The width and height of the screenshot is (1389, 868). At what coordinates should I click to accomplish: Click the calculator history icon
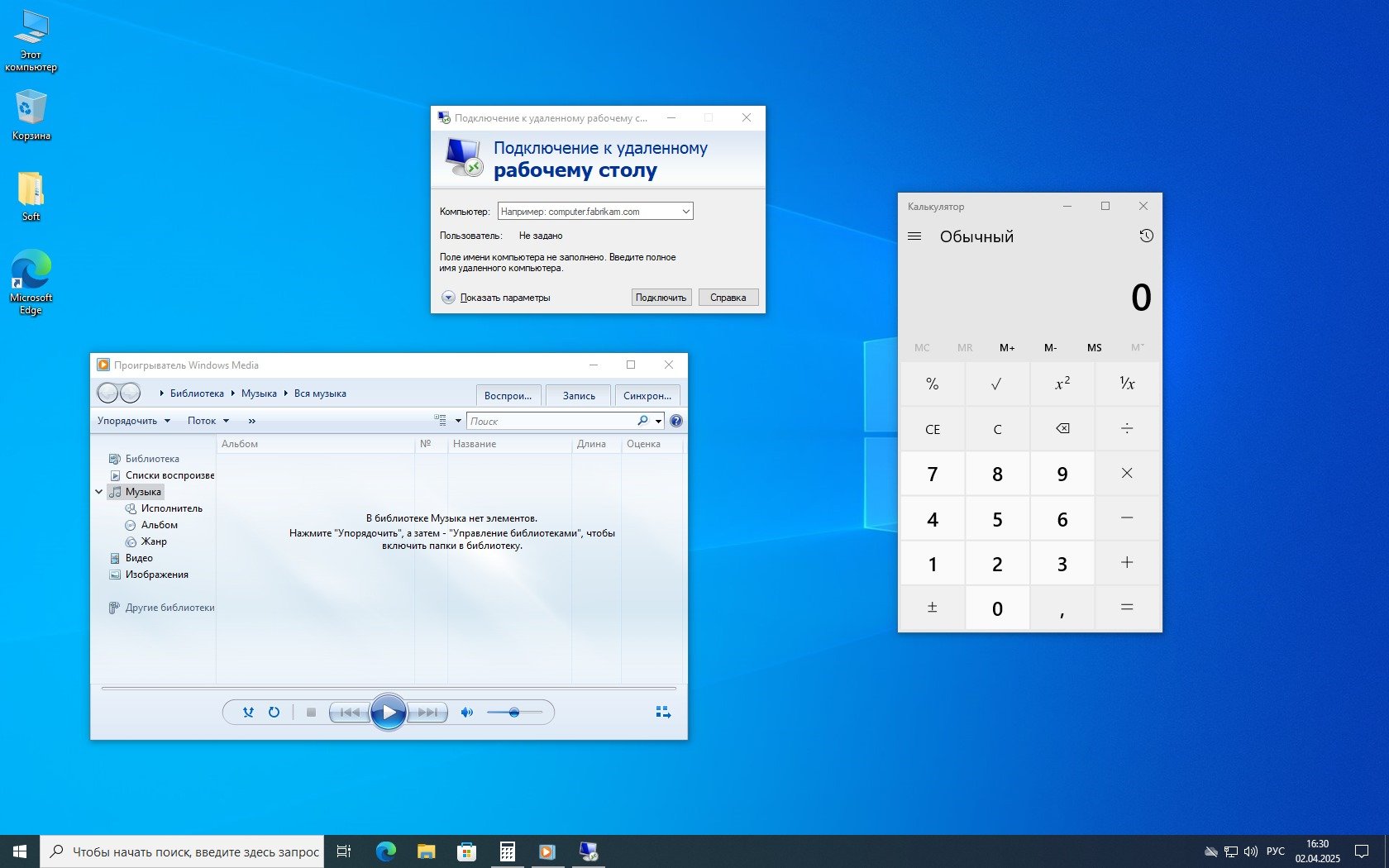pos(1146,236)
